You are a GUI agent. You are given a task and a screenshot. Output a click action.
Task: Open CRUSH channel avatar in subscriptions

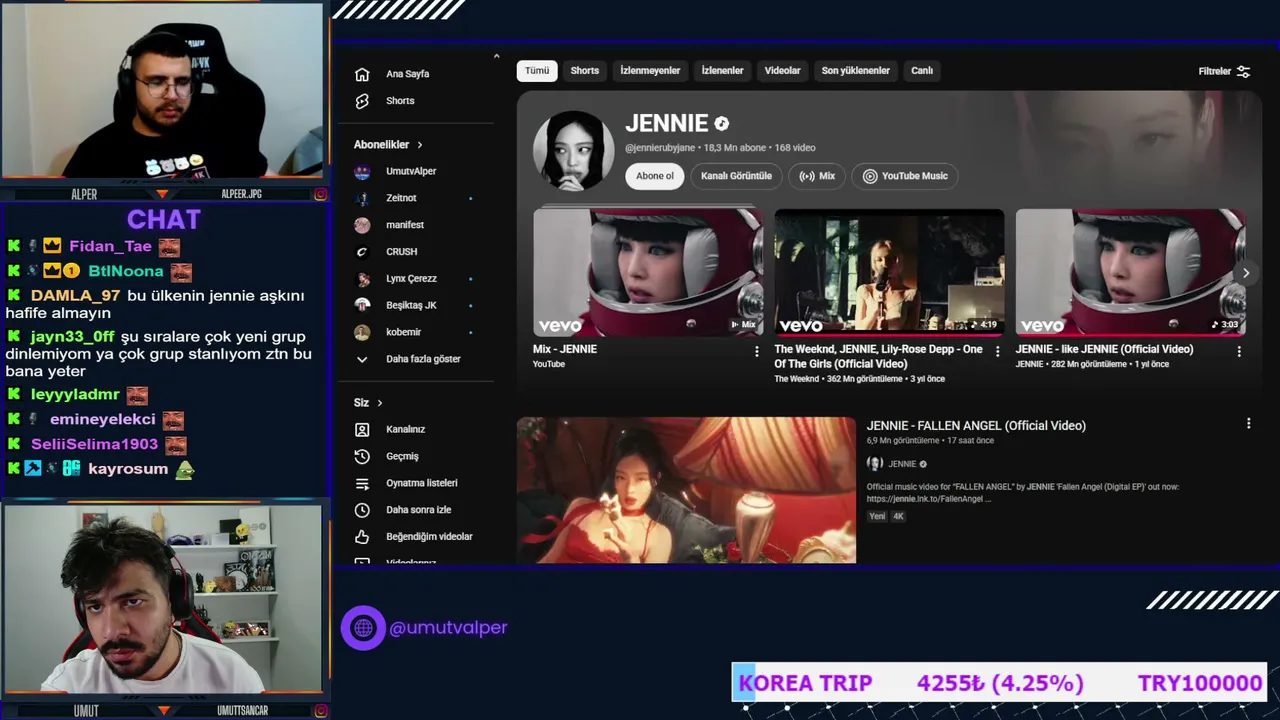pos(362,252)
